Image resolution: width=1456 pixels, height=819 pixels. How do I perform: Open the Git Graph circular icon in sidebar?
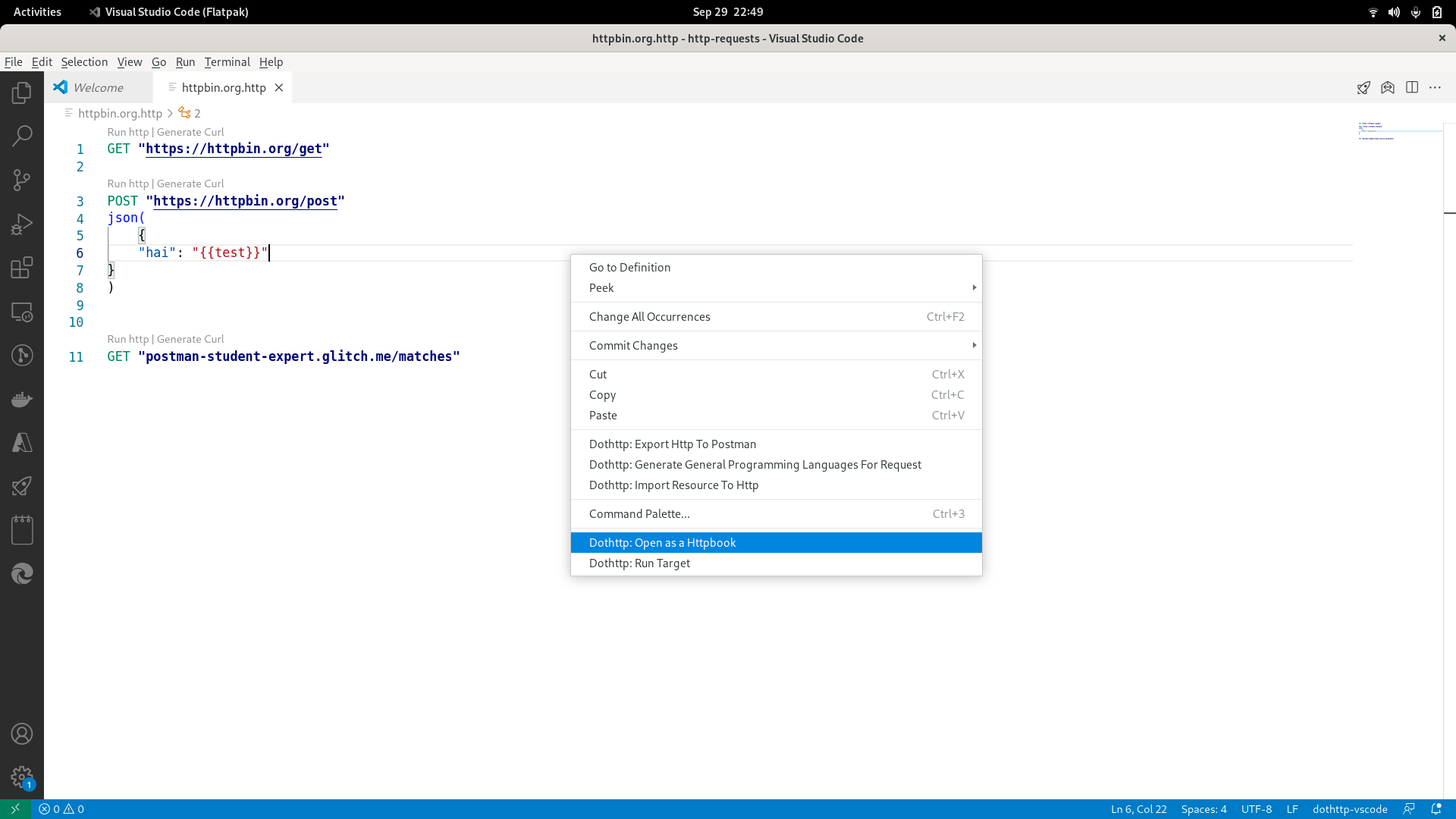tap(22, 356)
